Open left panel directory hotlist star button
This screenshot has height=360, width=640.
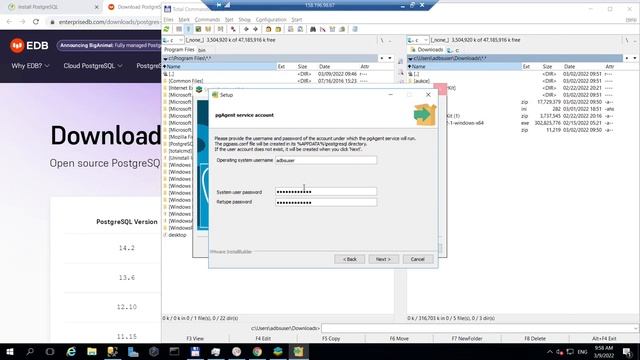pos(382,58)
